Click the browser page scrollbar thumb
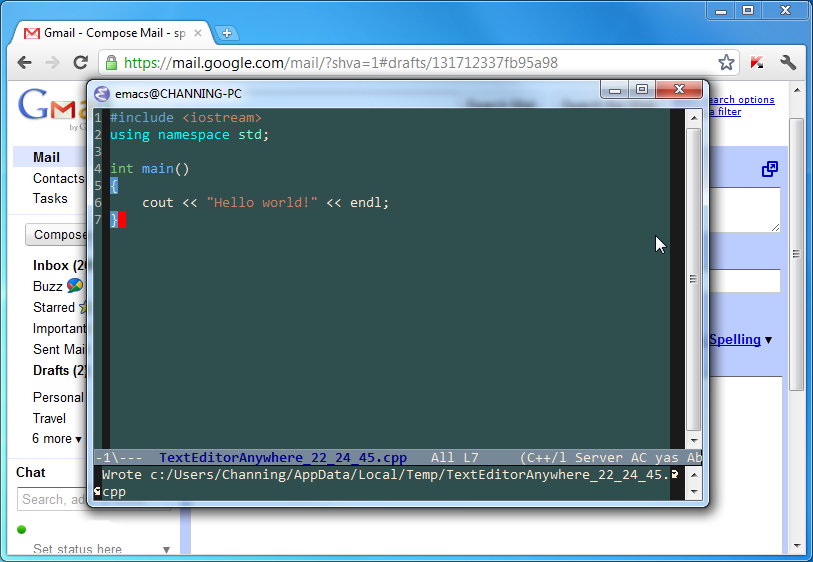The width and height of the screenshot is (813, 562). pos(796,254)
